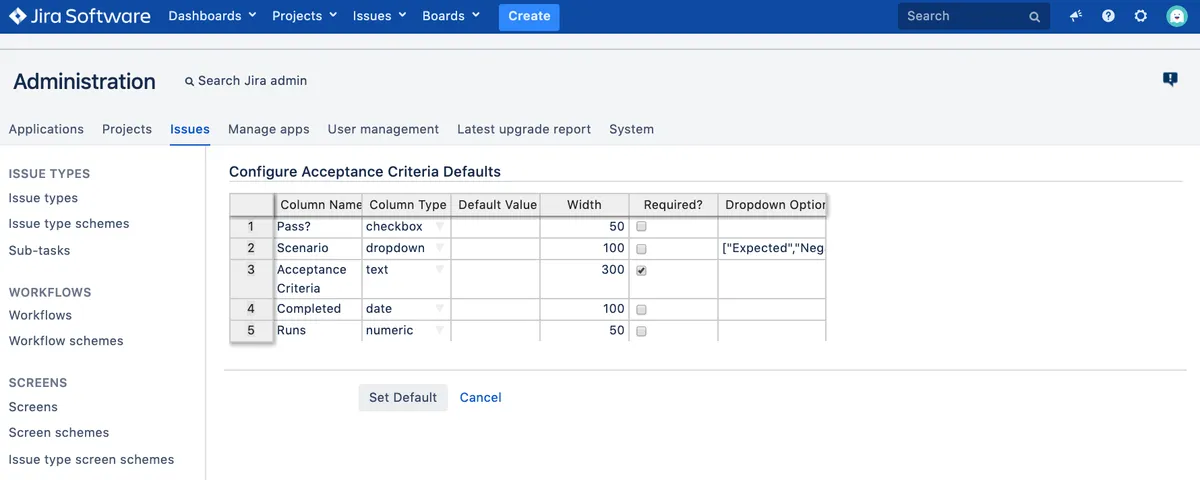1200x480 pixels.
Task: Click the Acceptance Criteria name cell
Action: pos(318,279)
